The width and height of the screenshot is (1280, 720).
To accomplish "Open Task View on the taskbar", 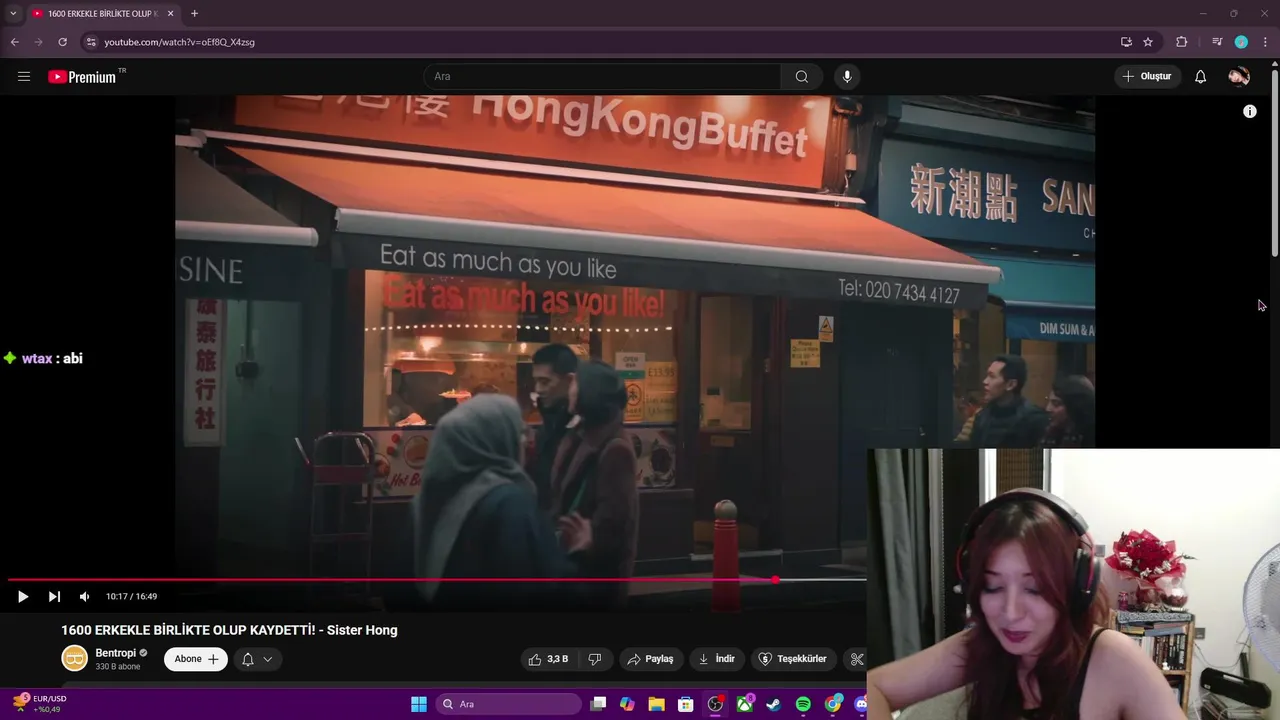I will (598, 704).
